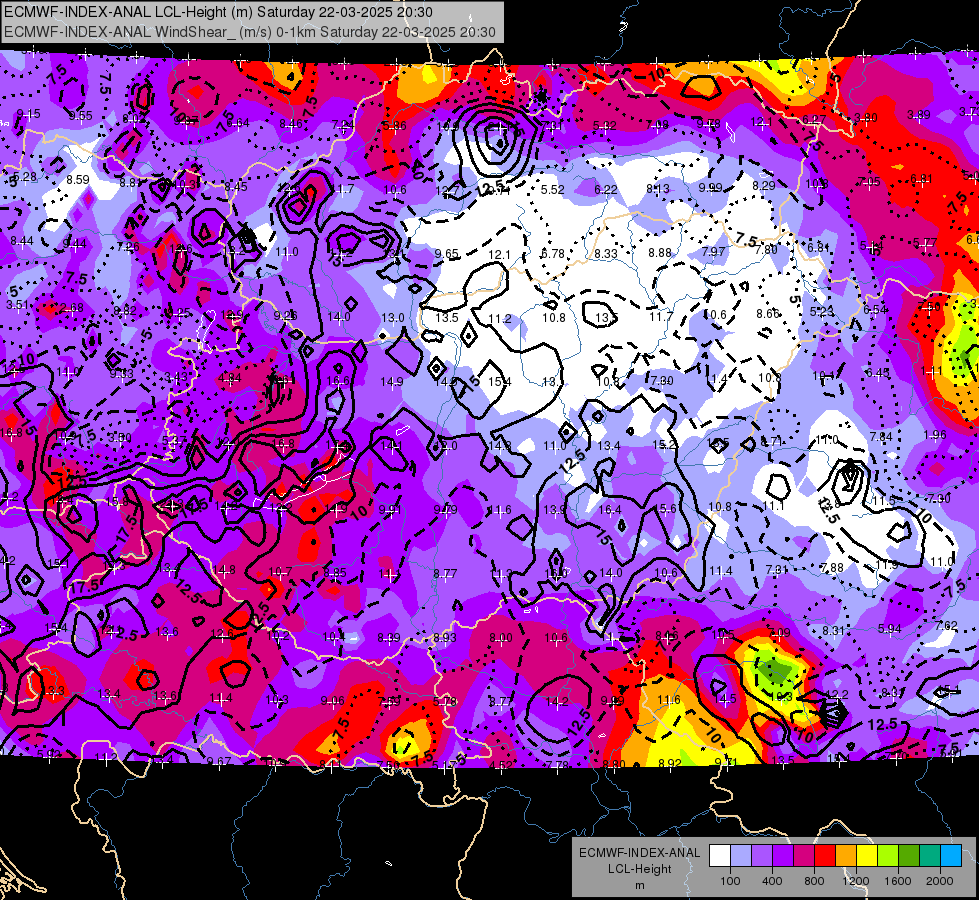
Task: Click the 14.5 wind shear value
Action: point(724,698)
